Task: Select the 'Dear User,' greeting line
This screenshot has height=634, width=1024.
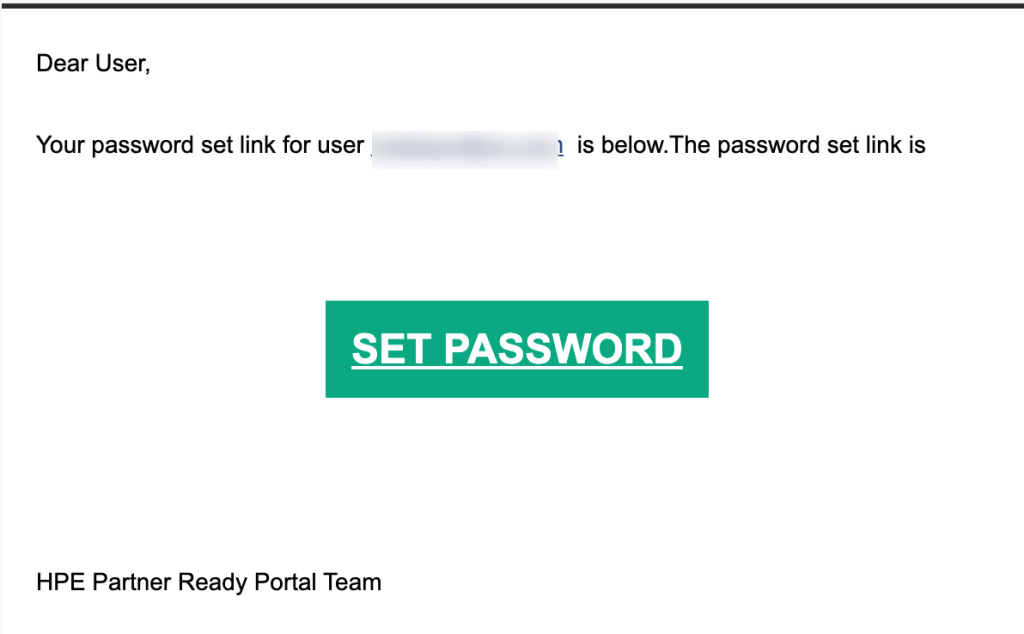Action: [x=93, y=63]
